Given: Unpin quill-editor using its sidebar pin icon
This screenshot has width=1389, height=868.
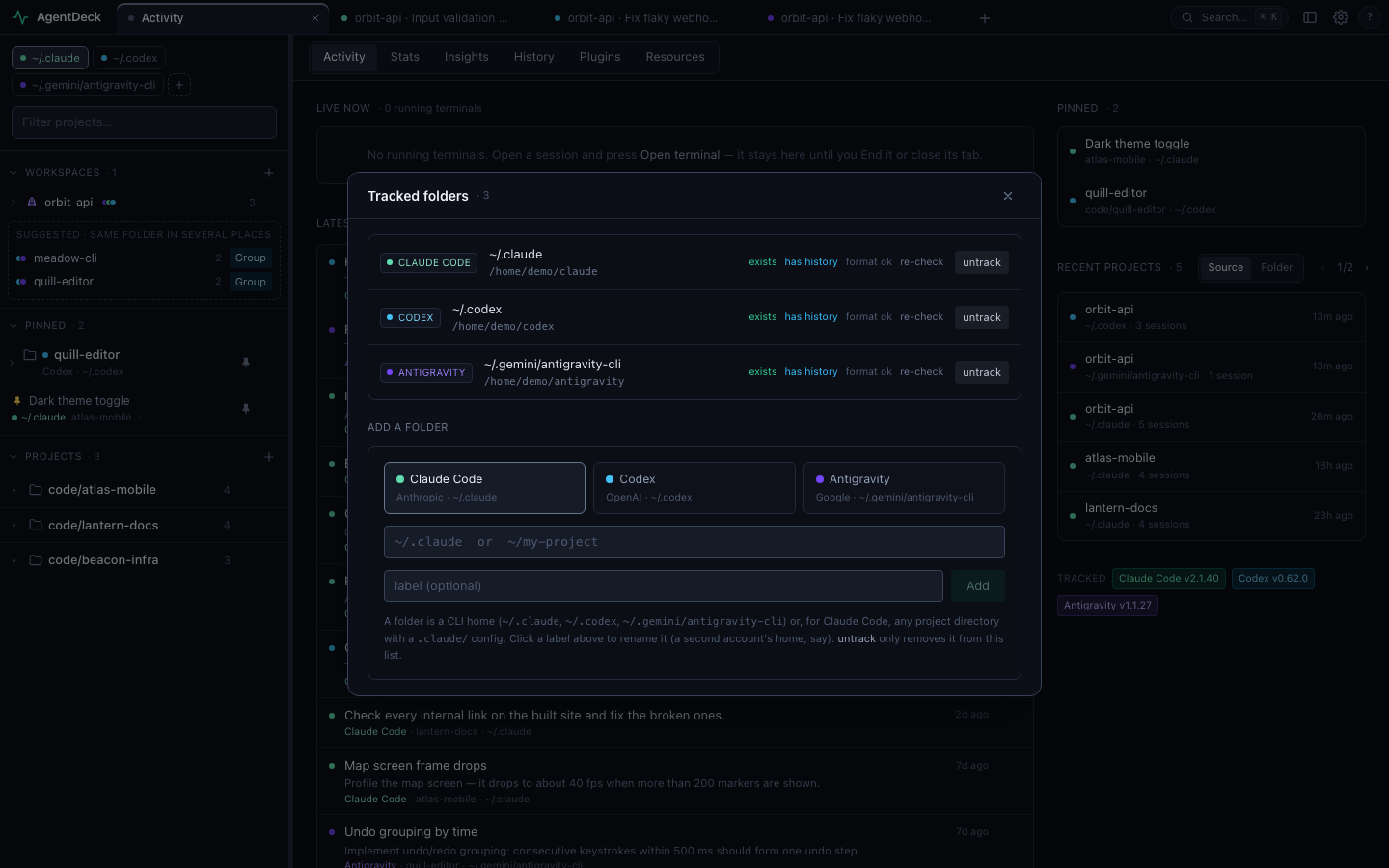Looking at the screenshot, I should [x=246, y=363].
